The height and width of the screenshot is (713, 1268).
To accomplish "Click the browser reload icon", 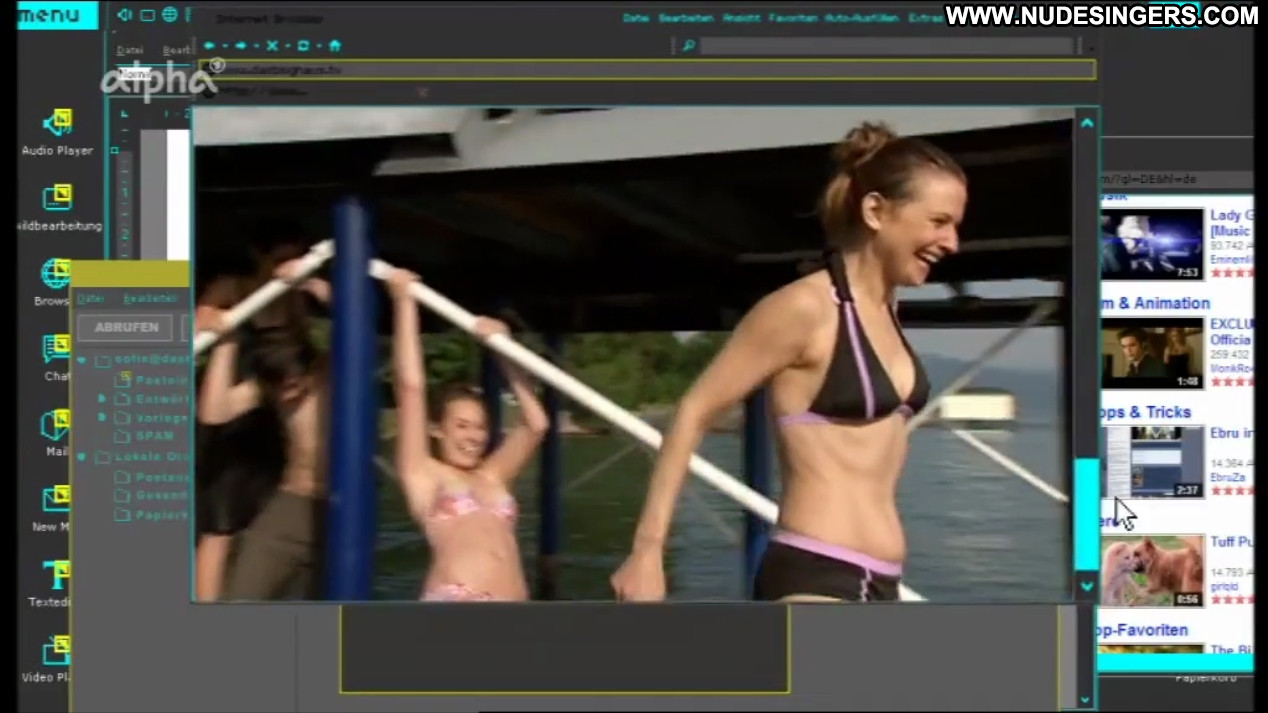I will pos(303,46).
